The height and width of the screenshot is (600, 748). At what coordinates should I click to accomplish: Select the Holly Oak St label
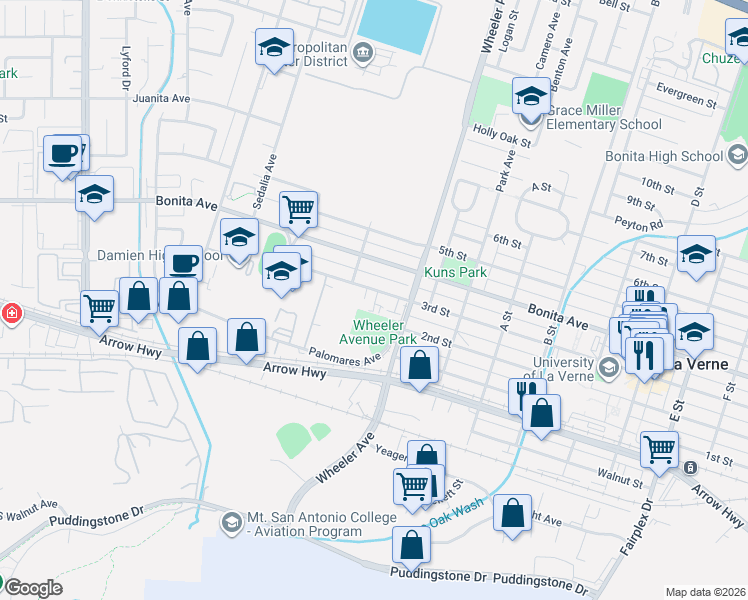point(502,136)
